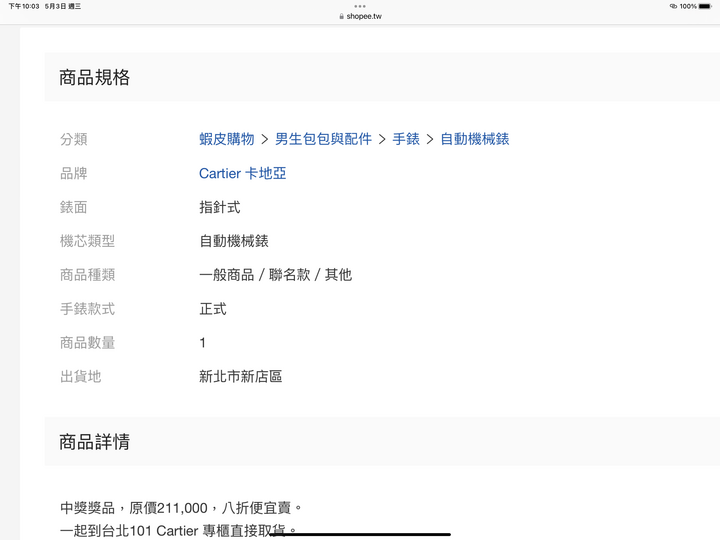This screenshot has width=720, height=540.
Task: Tap the focus link icon near 100%
Action: point(673,6)
